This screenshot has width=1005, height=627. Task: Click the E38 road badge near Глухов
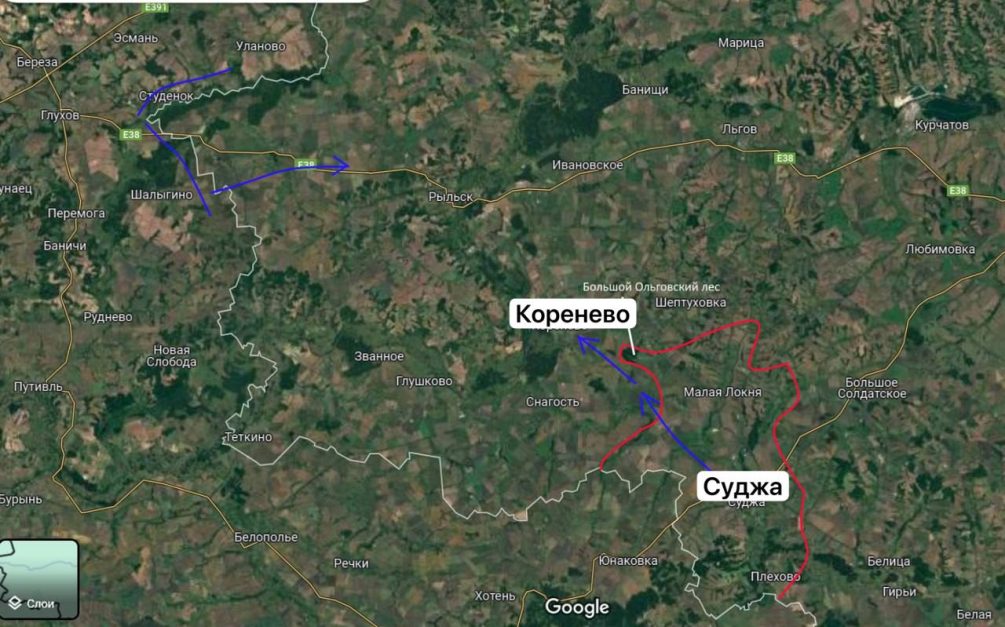131,134
